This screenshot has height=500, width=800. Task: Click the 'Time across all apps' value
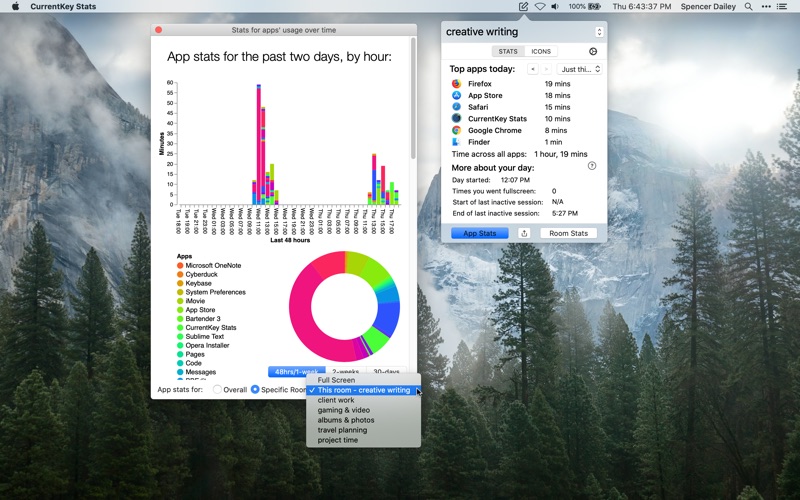561,154
